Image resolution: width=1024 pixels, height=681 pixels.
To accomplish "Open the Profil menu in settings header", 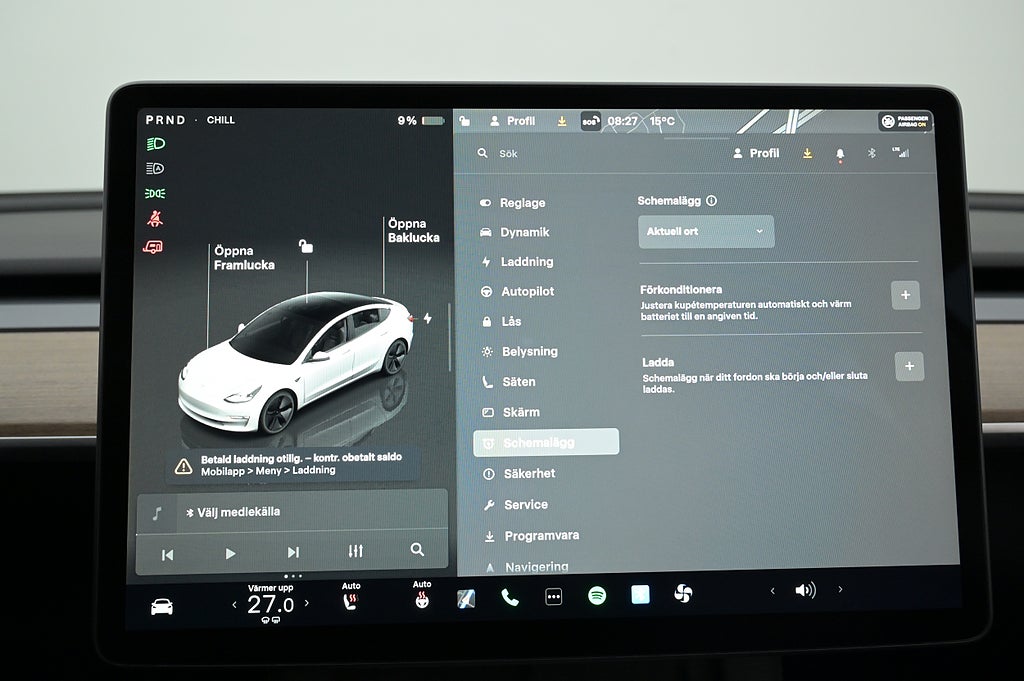I will pyautogui.click(x=756, y=153).
